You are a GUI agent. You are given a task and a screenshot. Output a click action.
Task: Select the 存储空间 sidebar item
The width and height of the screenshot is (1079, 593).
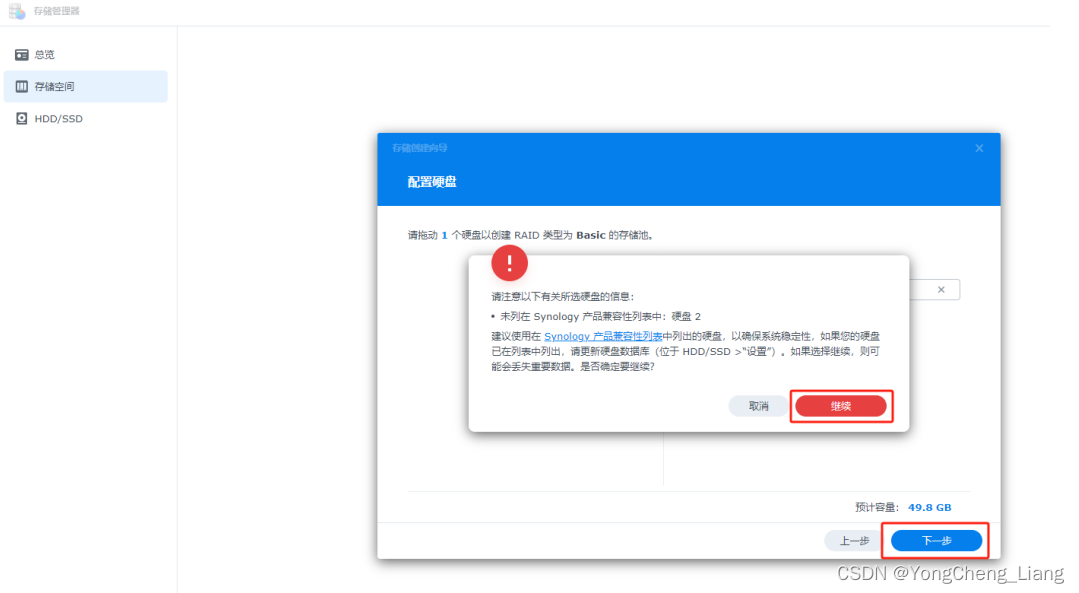point(85,87)
